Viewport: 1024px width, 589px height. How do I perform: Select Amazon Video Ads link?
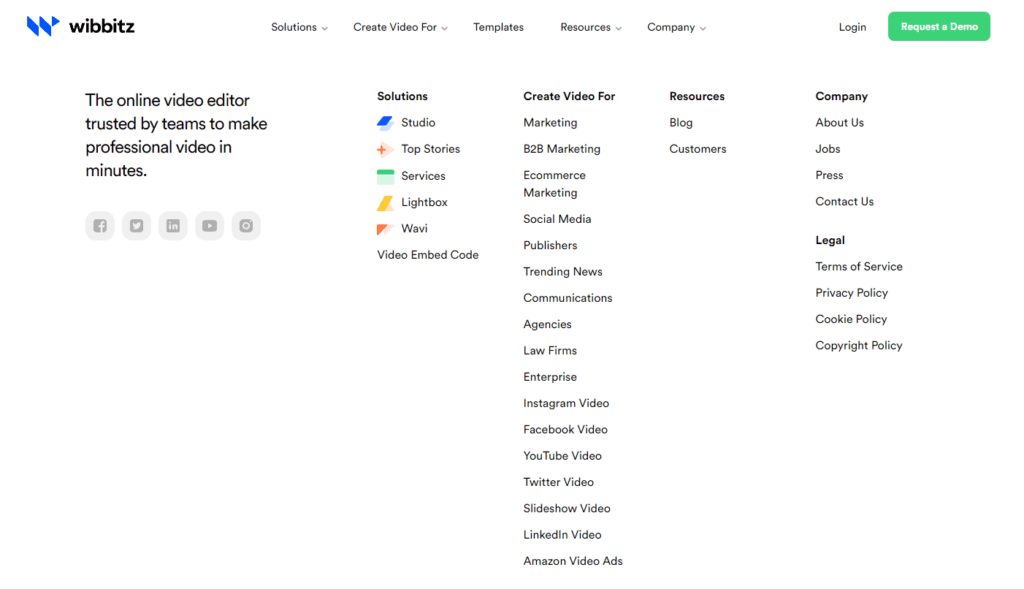(x=572, y=561)
